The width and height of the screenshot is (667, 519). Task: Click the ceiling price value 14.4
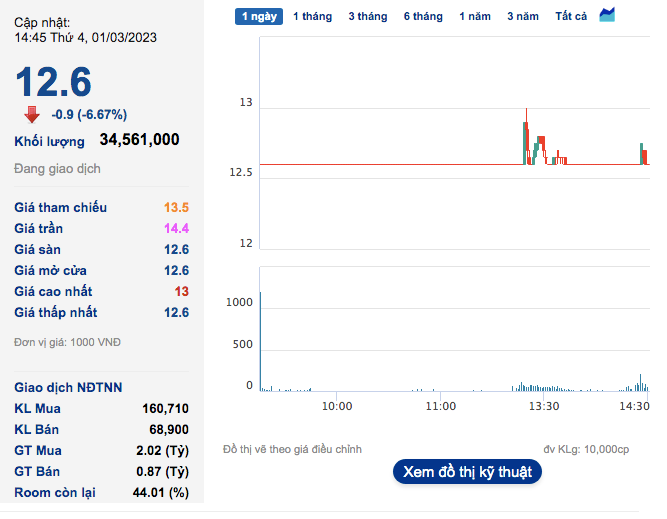176,229
